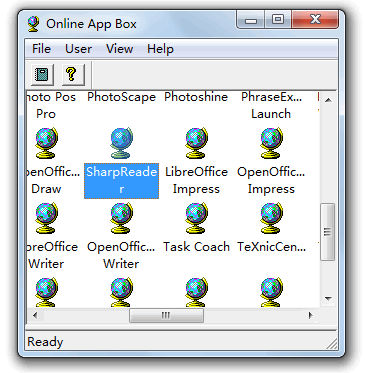Viewport: 365px width, 373px height.
Task: Click the yellow question mark help icon
Action: 72,74
